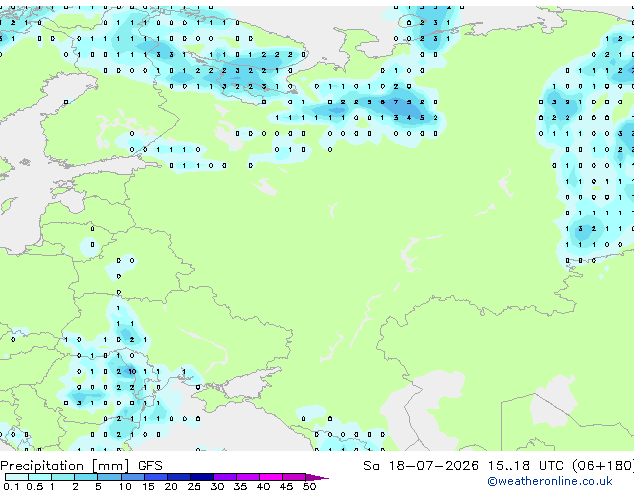Screen dimensions: 634x490
Task: Select the 30–35 mm purple legend swatch
Action: (225, 477)
